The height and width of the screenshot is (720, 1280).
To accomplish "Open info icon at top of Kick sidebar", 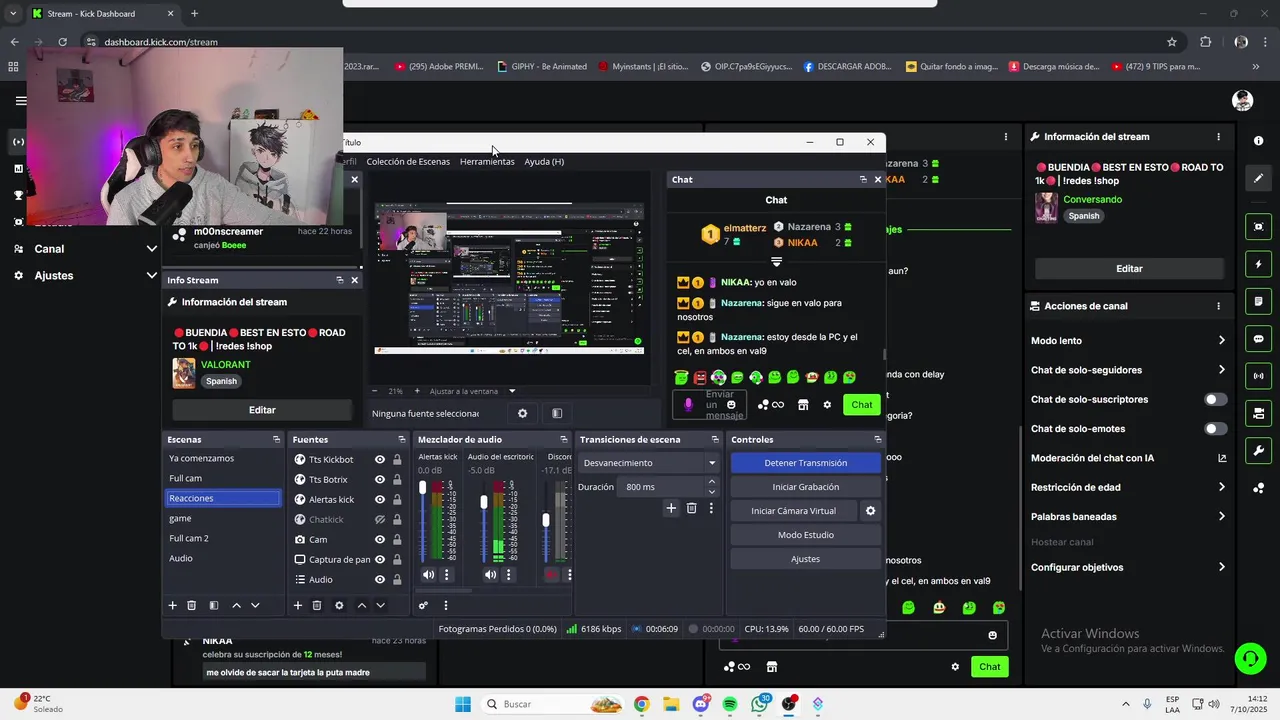I will click(x=1259, y=141).
